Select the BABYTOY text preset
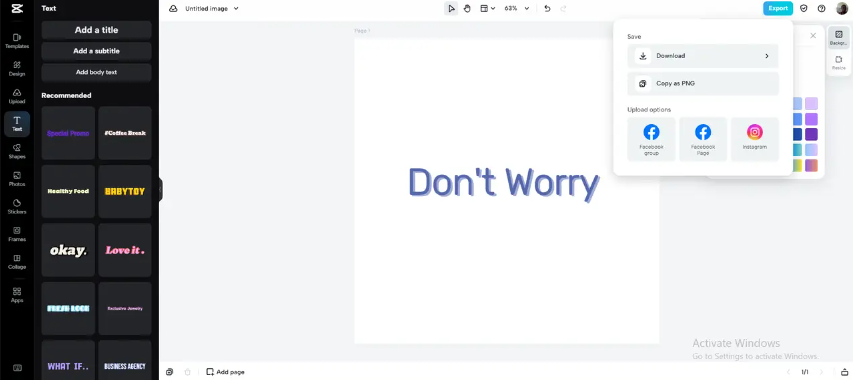Screen dimensions: 853x380 pyautogui.click(x=125, y=191)
